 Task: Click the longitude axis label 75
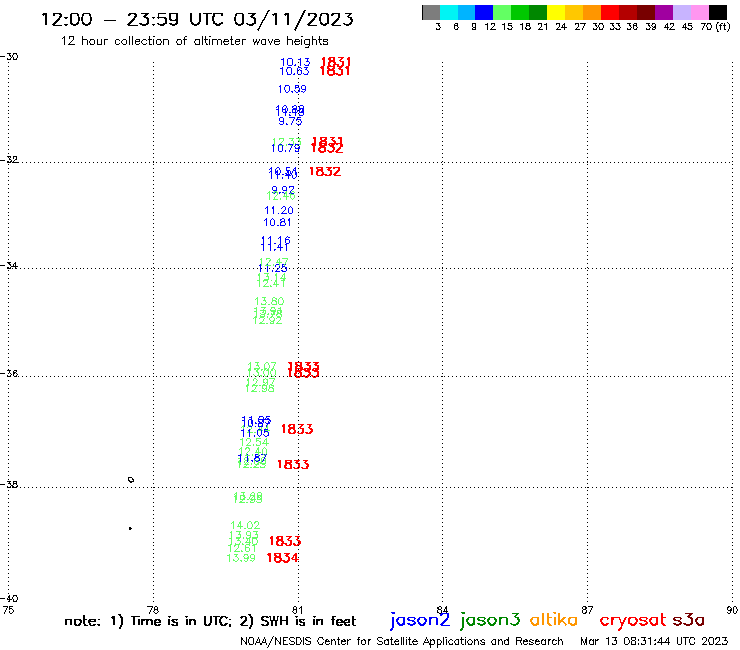[8, 610]
